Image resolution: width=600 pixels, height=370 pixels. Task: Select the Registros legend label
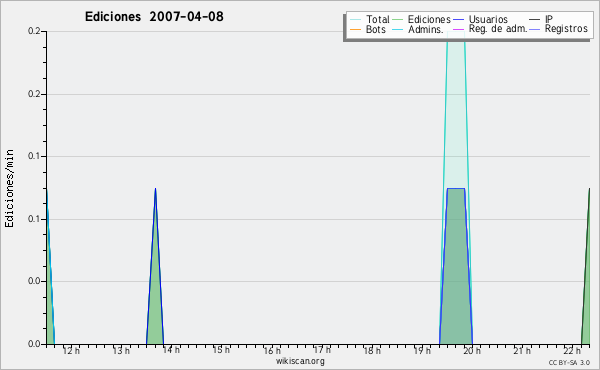(x=566, y=29)
